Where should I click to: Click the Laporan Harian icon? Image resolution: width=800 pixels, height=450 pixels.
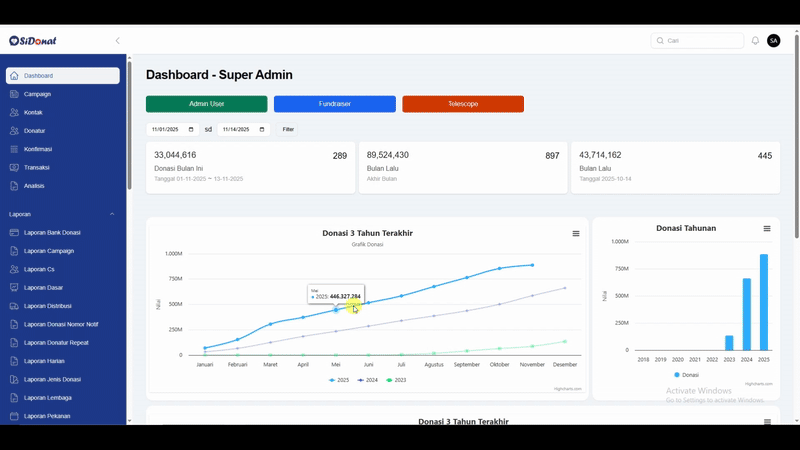tap(14, 361)
